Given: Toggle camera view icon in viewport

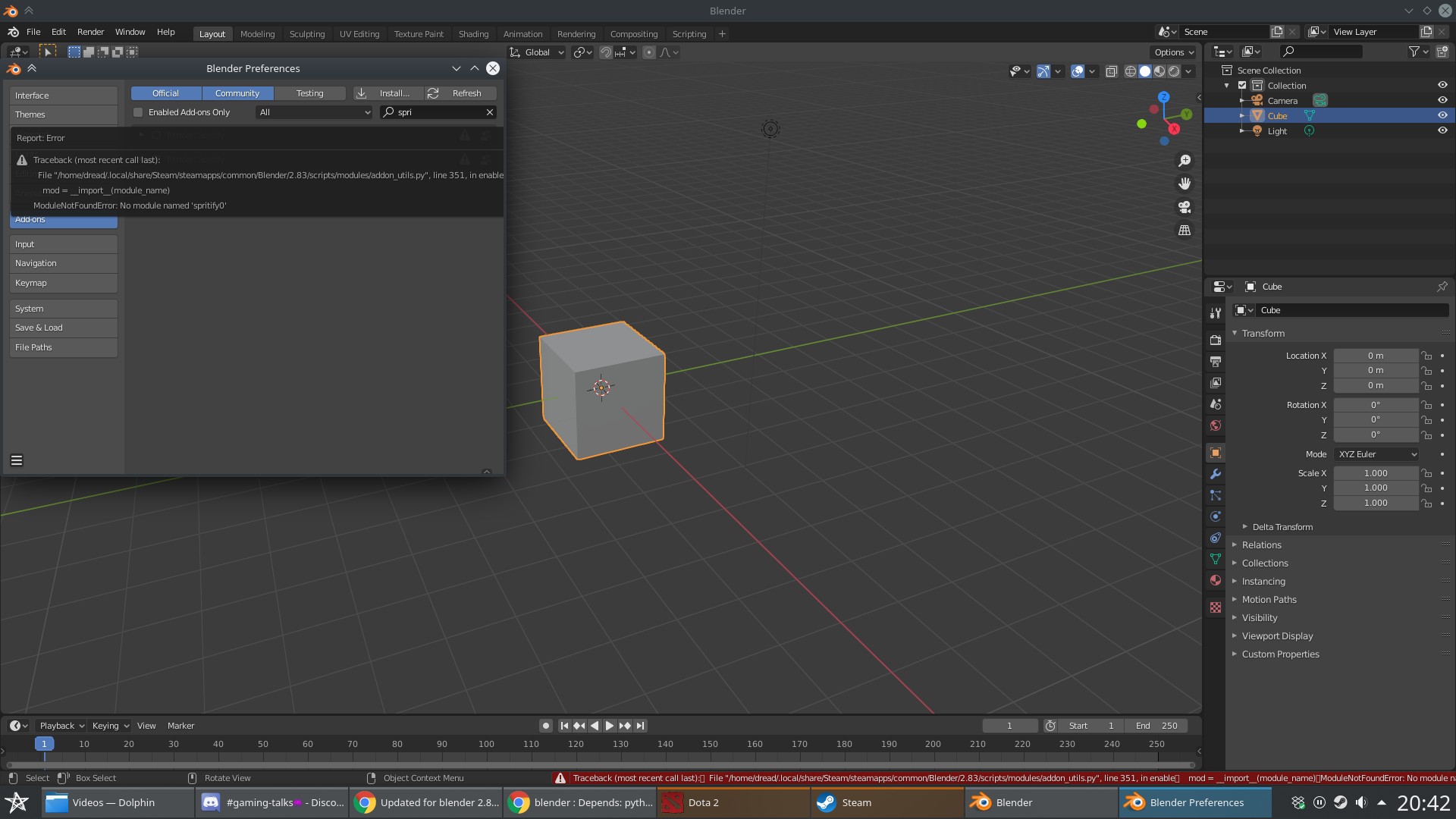Looking at the screenshot, I should [1185, 207].
